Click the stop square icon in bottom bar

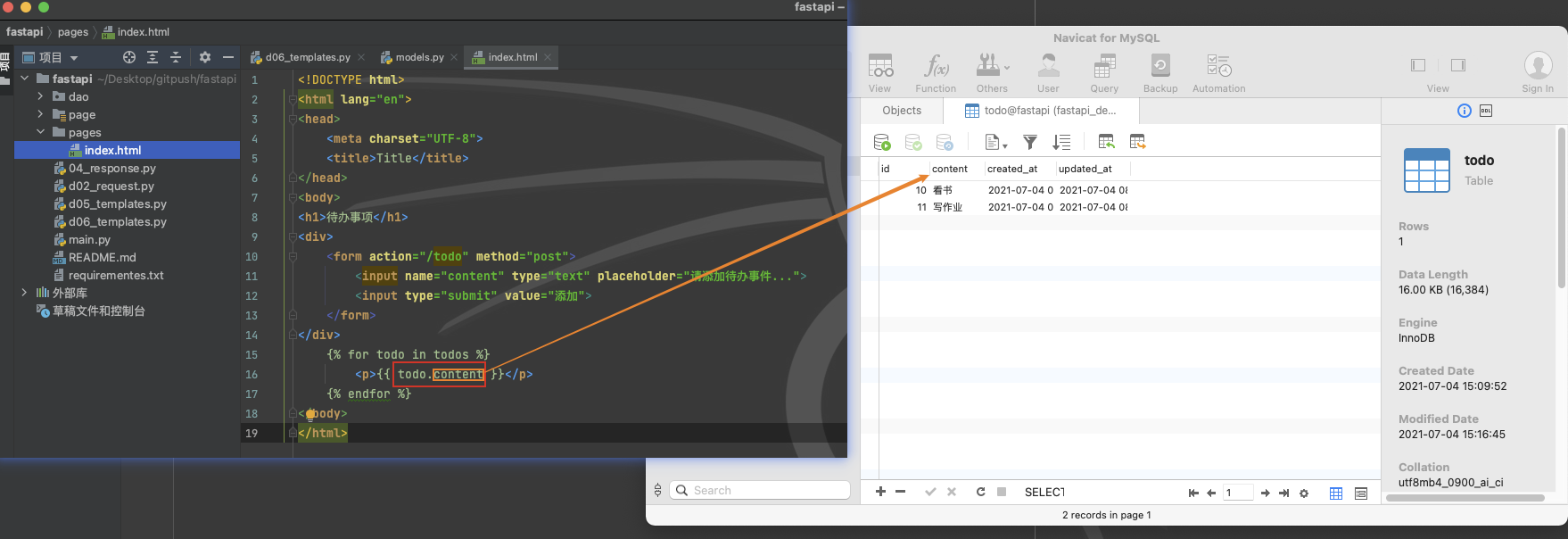point(1002,492)
